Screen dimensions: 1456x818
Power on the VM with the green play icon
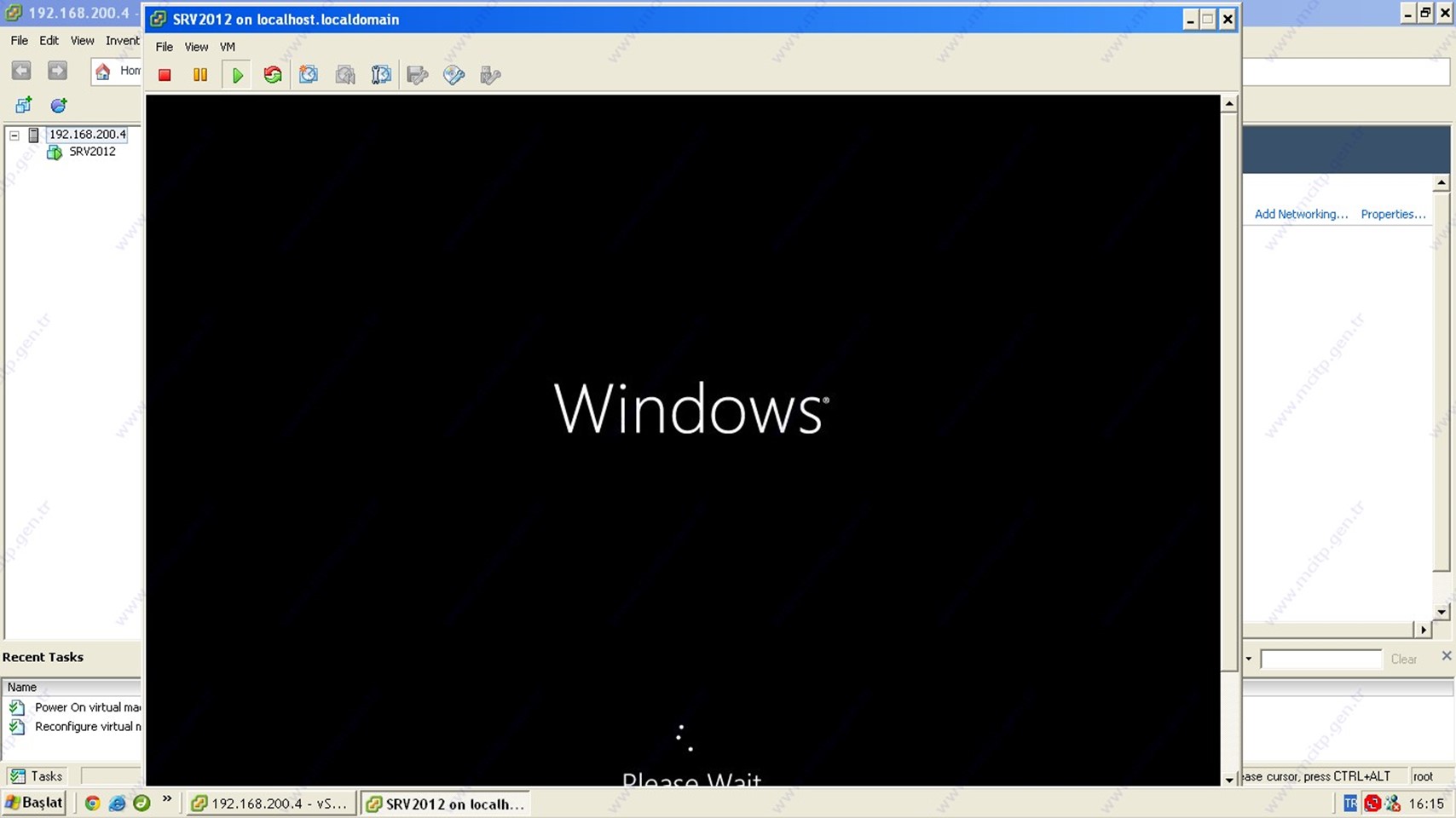237,75
